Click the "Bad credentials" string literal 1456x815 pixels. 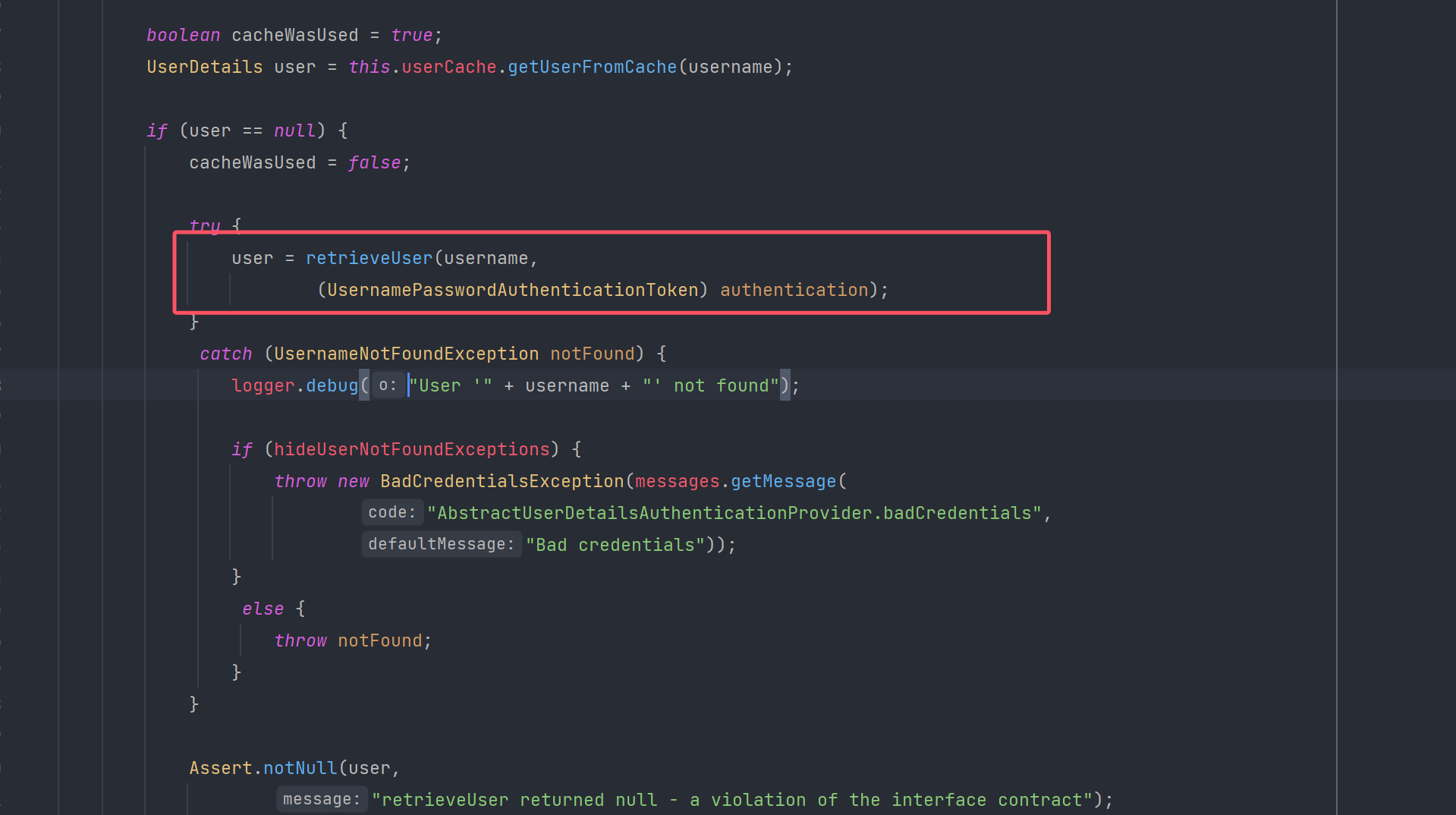[615, 545]
